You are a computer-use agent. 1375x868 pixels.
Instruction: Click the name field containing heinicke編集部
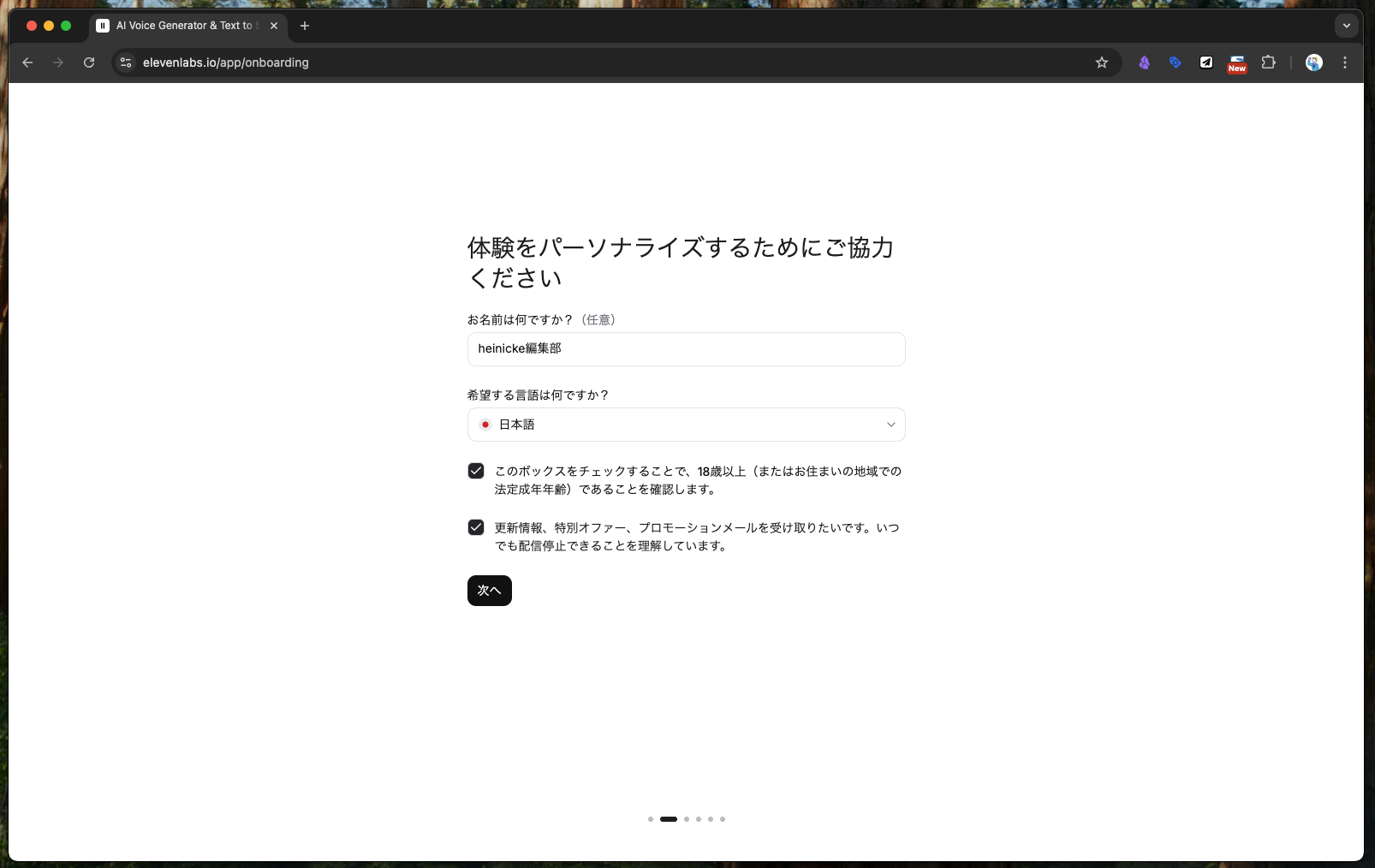(x=686, y=349)
